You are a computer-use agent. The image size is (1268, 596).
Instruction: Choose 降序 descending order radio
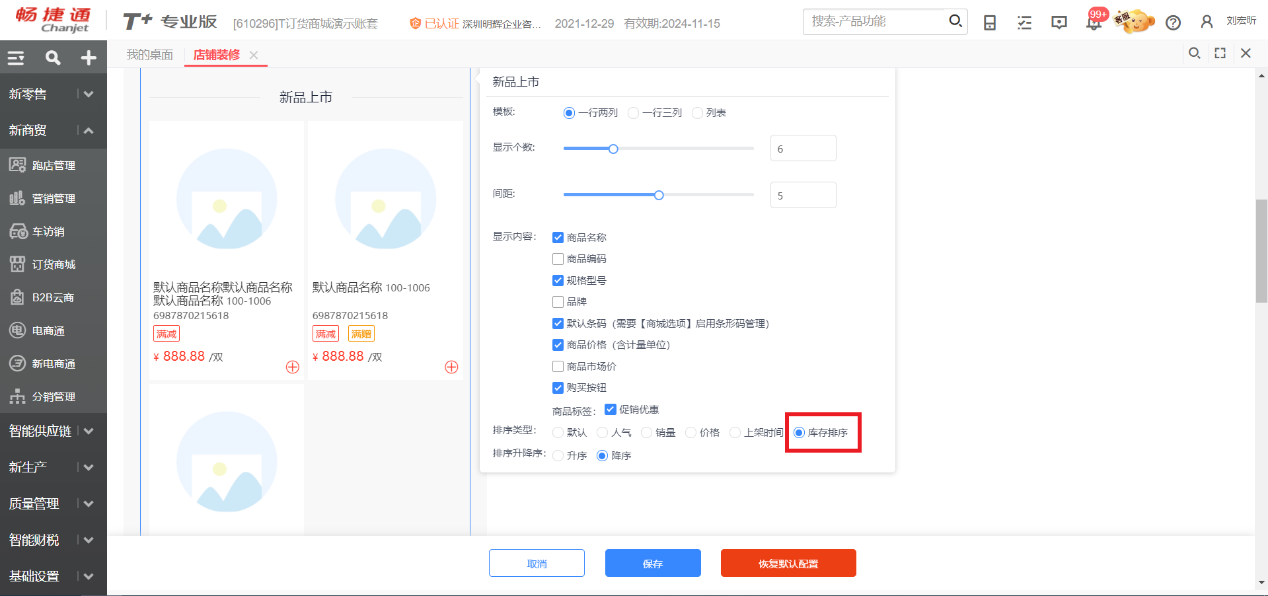pos(602,456)
